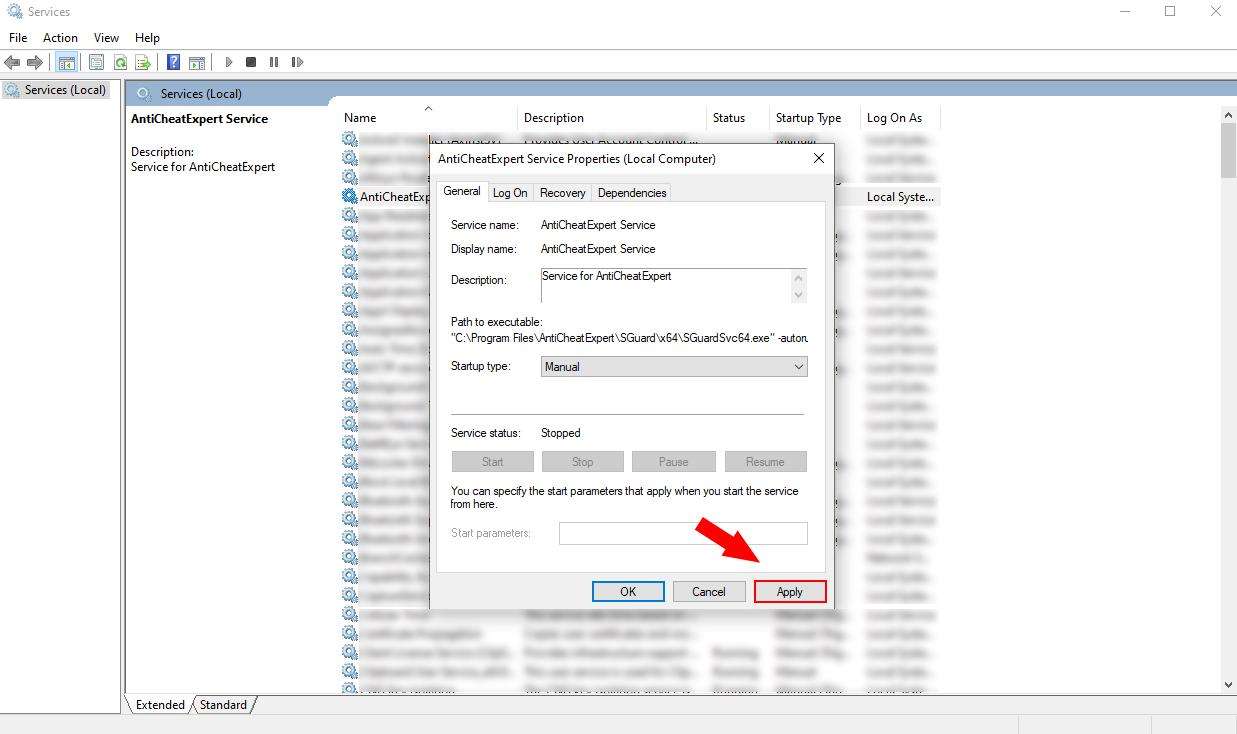The height and width of the screenshot is (734, 1237).
Task: Click Cancel in the properties dialog
Action: point(709,592)
